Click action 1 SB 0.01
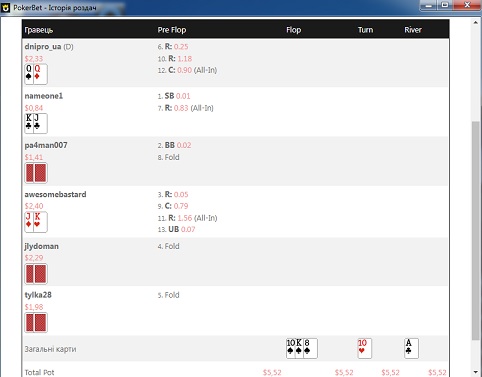Image resolution: width=482 pixels, height=377 pixels. pyautogui.click(x=174, y=96)
